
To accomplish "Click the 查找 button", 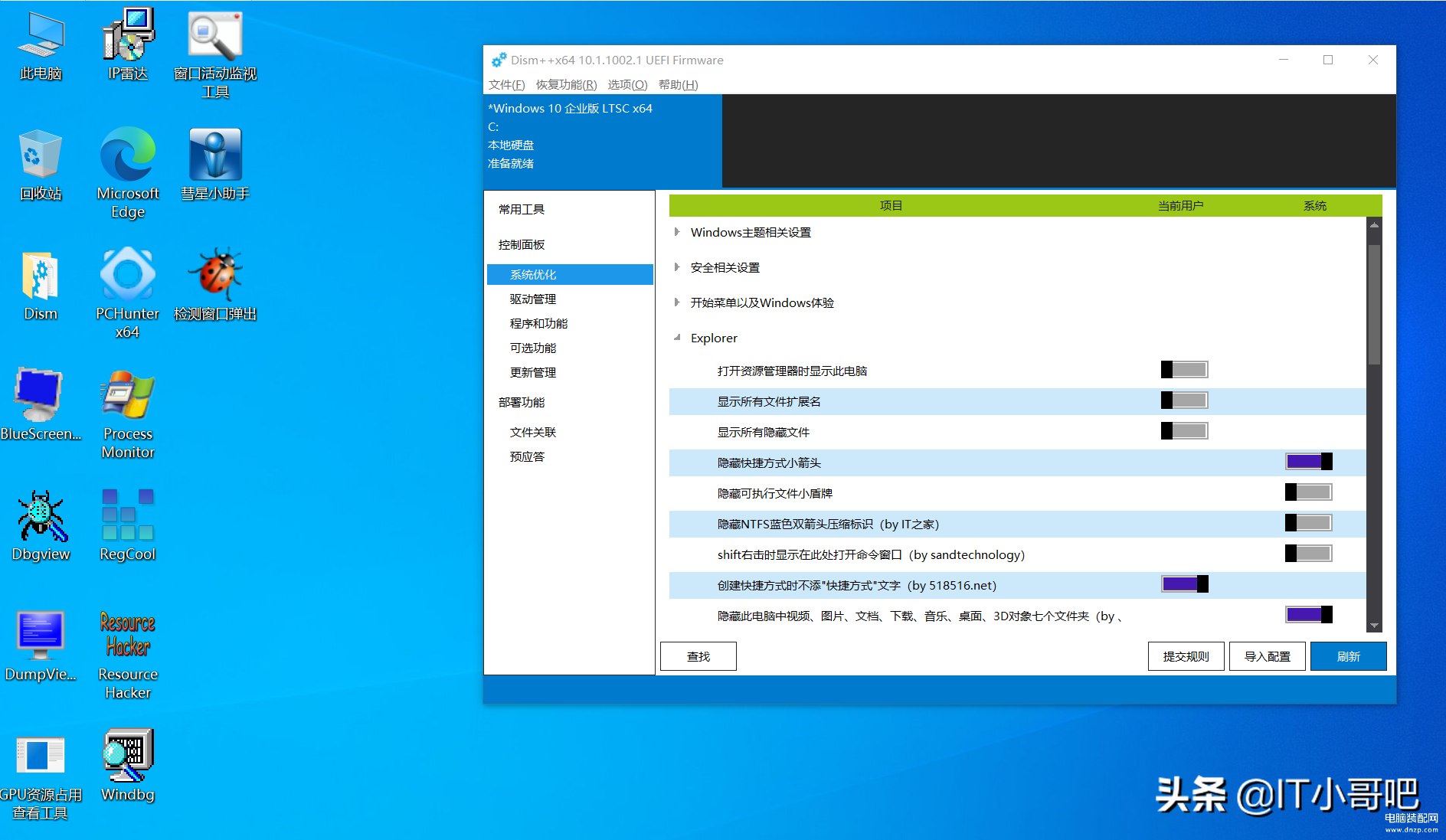I will (698, 656).
